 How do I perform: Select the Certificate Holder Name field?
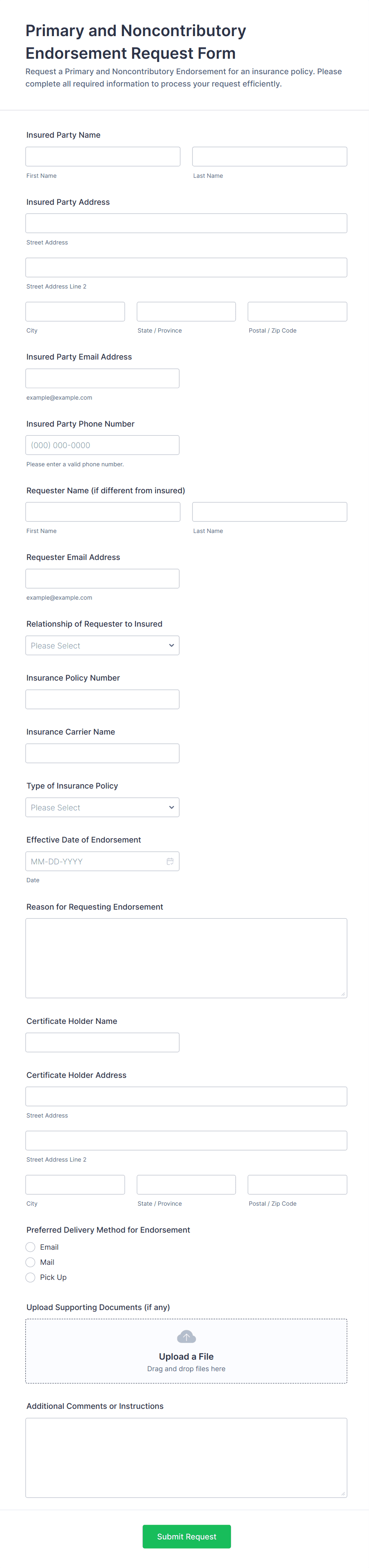pos(102,1043)
